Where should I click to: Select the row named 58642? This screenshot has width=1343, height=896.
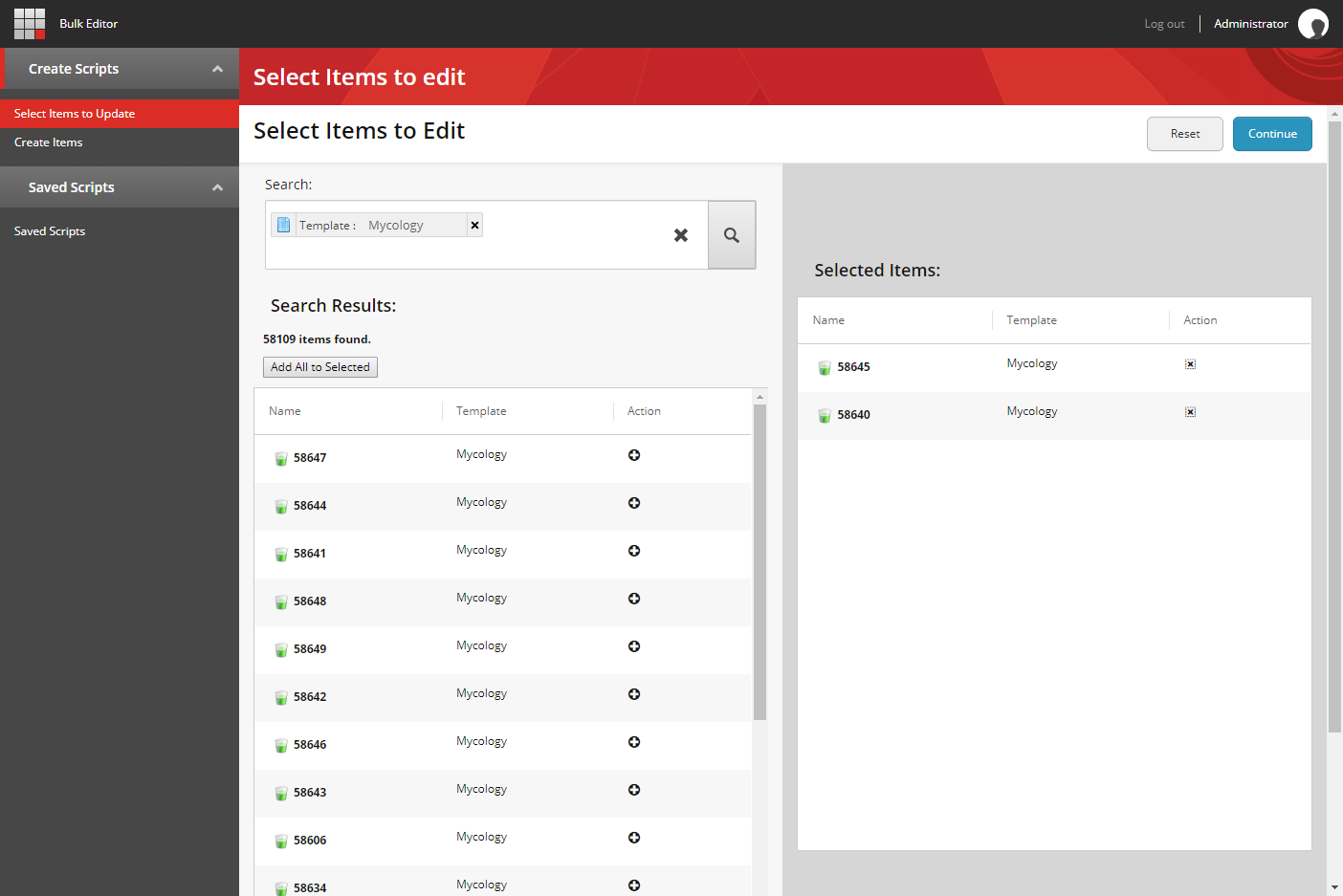[x=503, y=698]
